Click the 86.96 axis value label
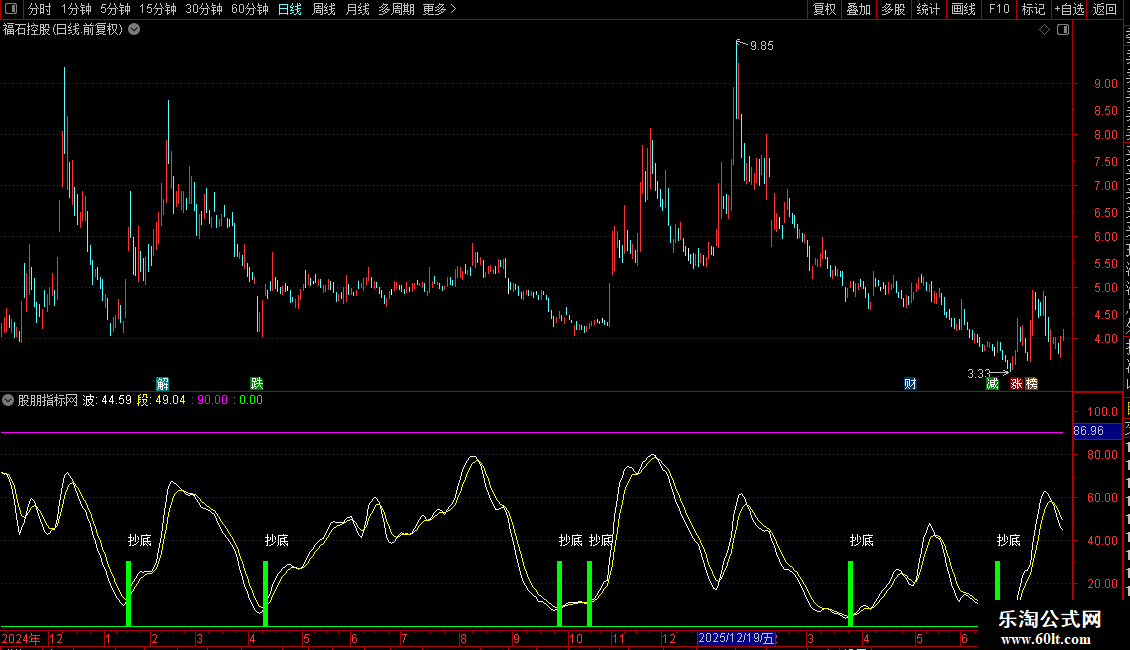Image resolution: width=1130 pixels, height=650 pixels. [1097, 431]
